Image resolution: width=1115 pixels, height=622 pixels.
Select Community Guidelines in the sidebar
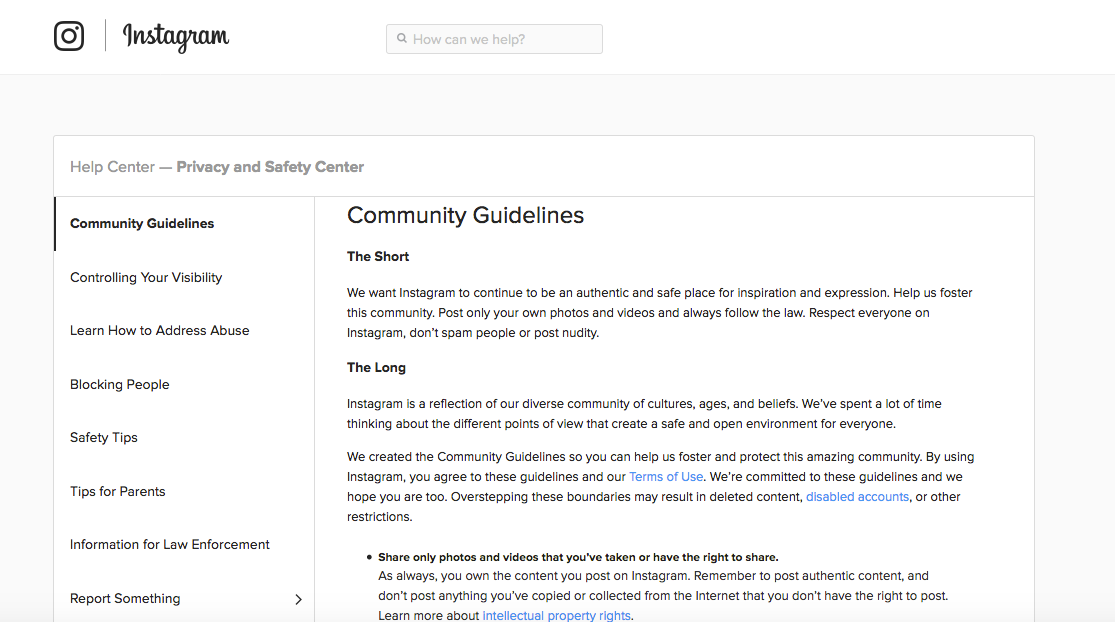(x=184, y=224)
